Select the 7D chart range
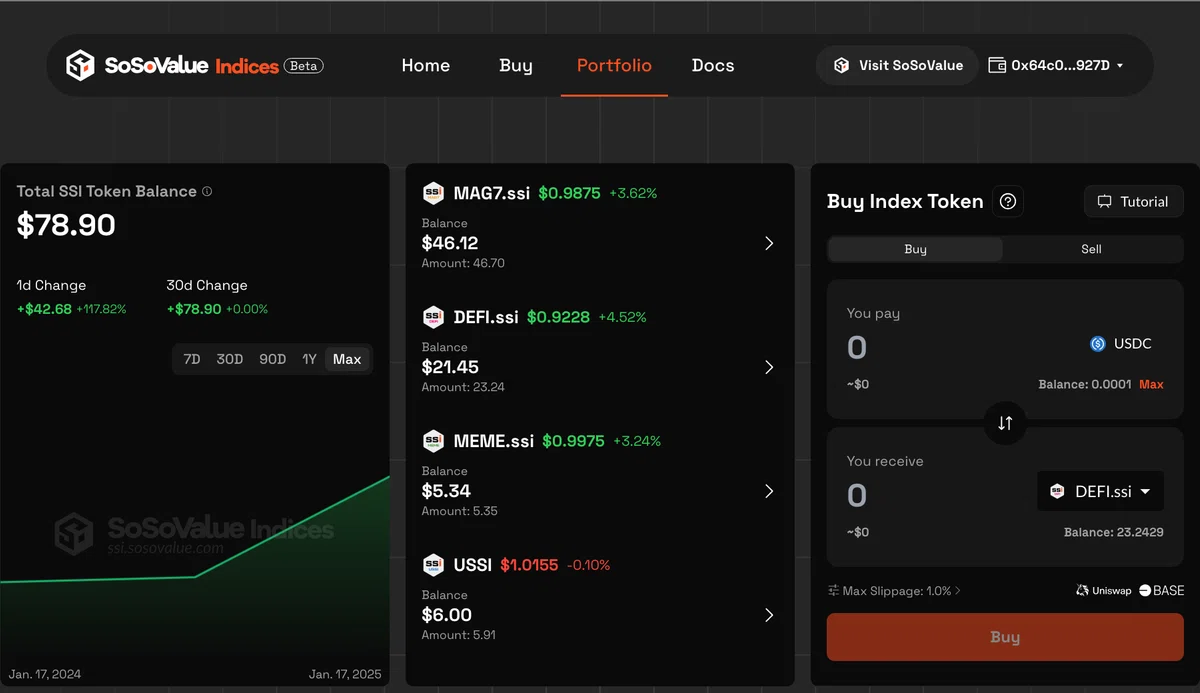Image resolution: width=1200 pixels, height=693 pixels. point(192,359)
